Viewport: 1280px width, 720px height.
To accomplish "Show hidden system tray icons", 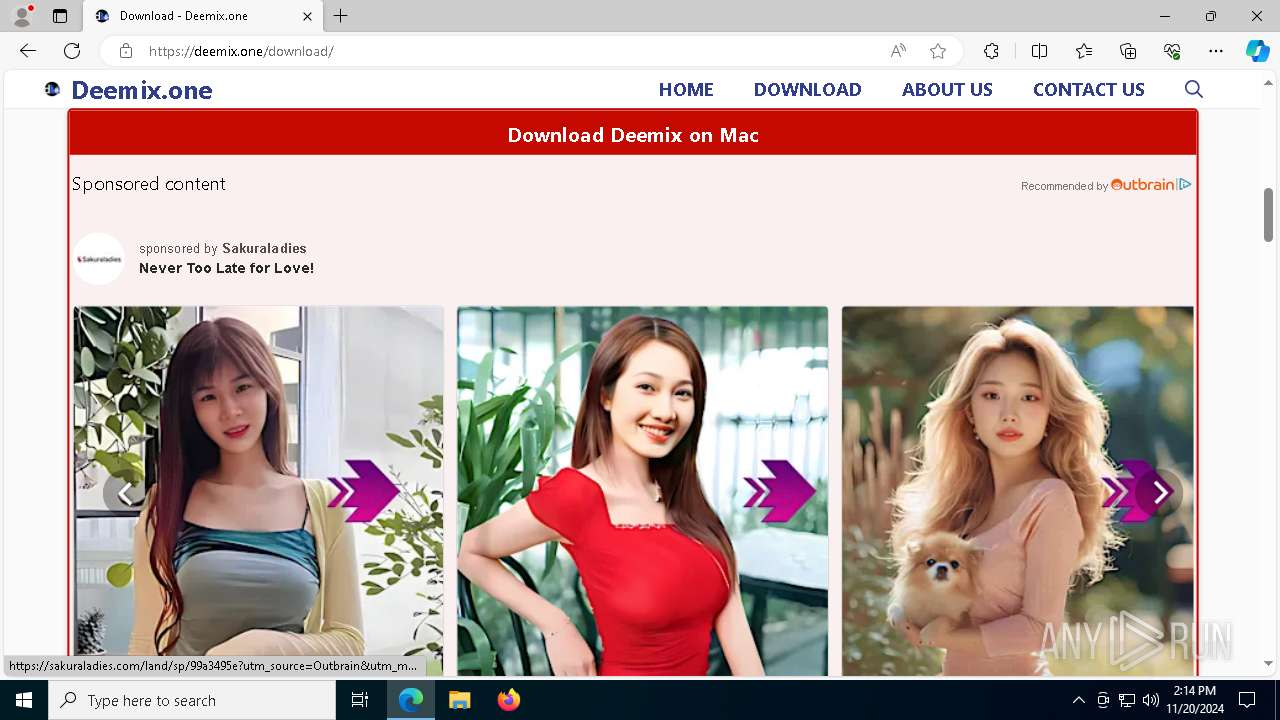I will 1078,700.
